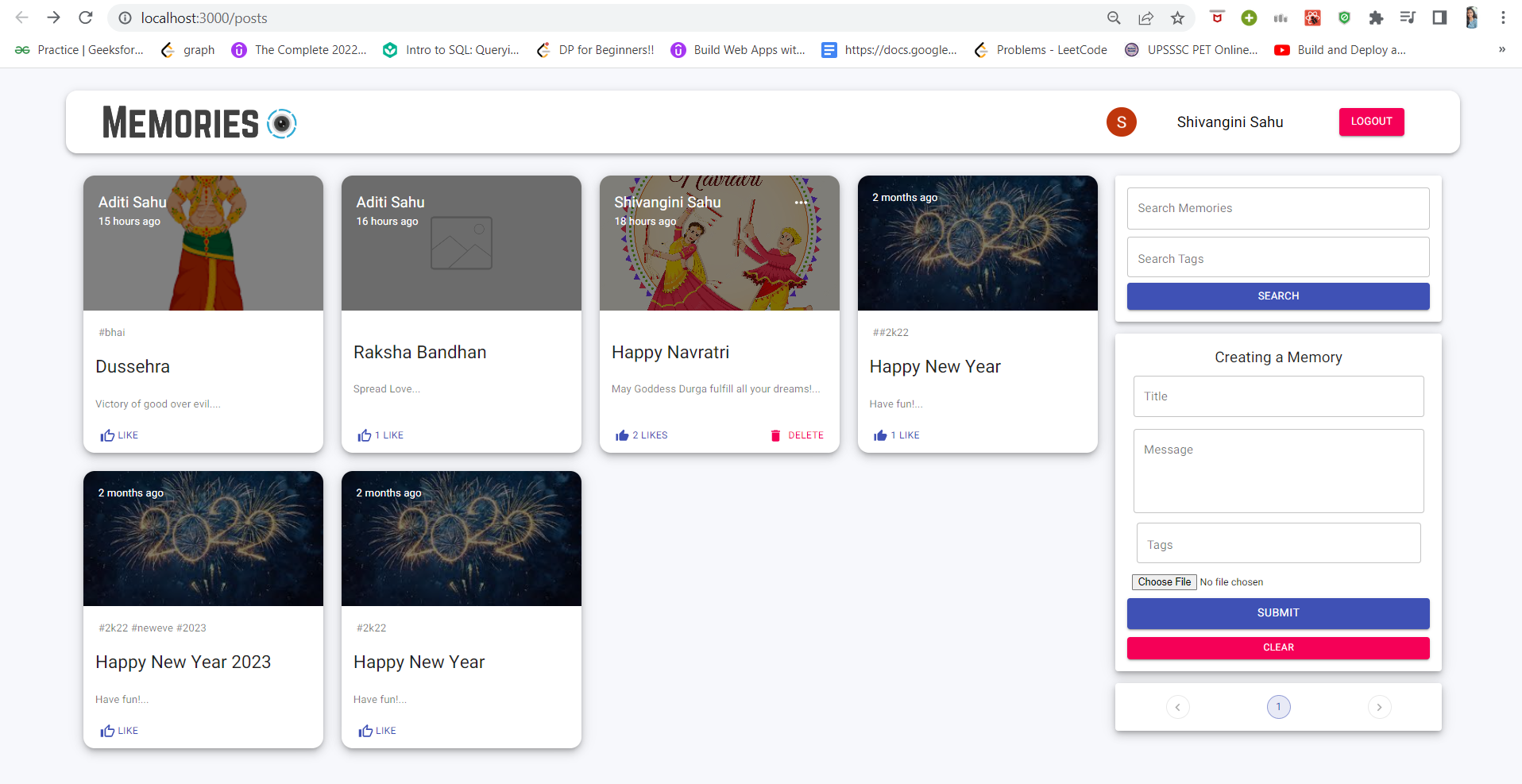Reload the browser page
This screenshot has height=784, width=1522.
(86, 17)
